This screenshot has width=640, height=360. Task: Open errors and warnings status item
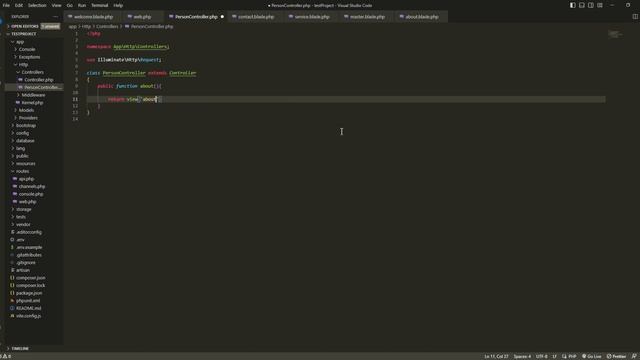click(6, 356)
